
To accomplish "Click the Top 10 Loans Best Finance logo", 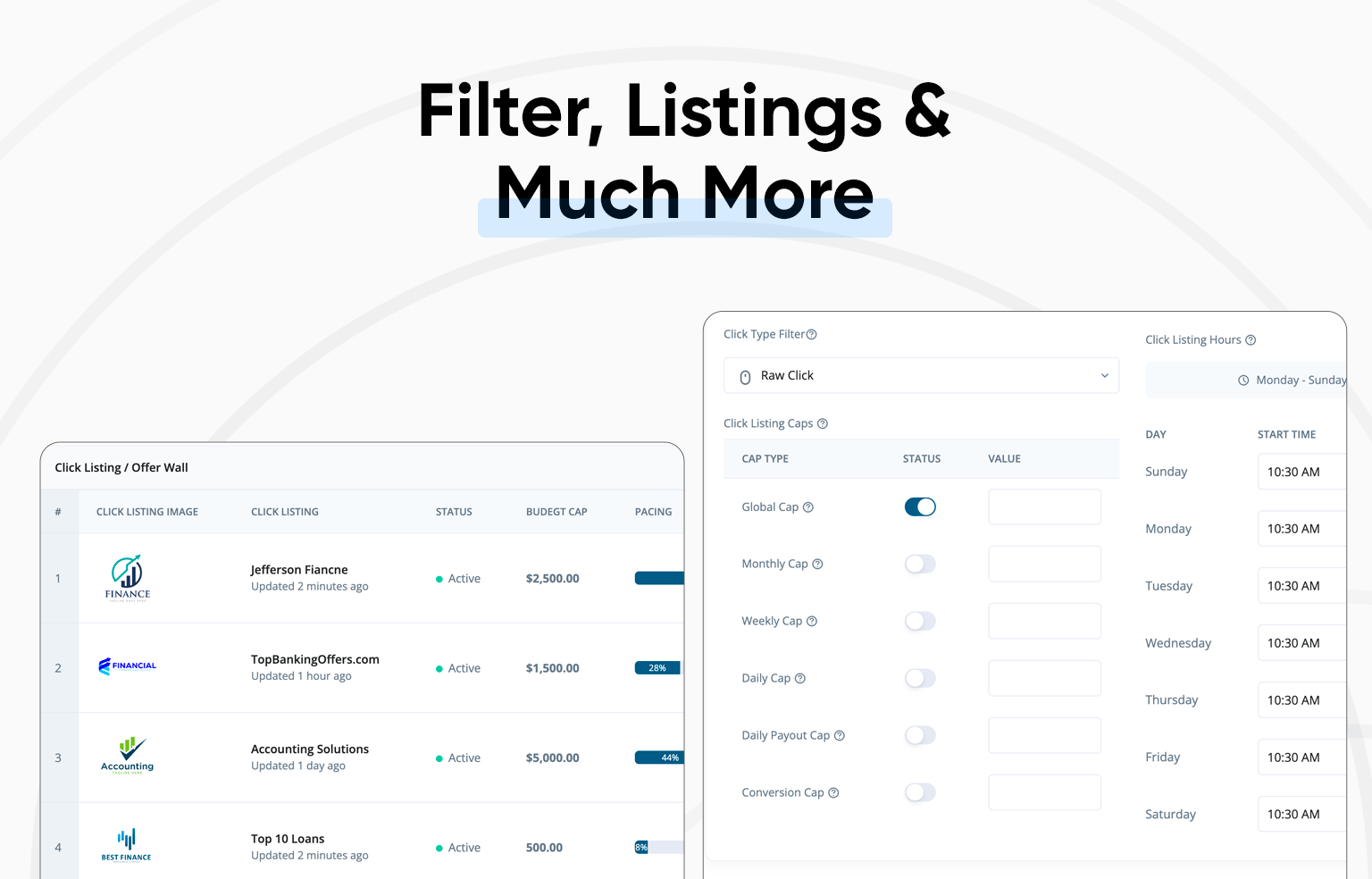I will coord(127,844).
